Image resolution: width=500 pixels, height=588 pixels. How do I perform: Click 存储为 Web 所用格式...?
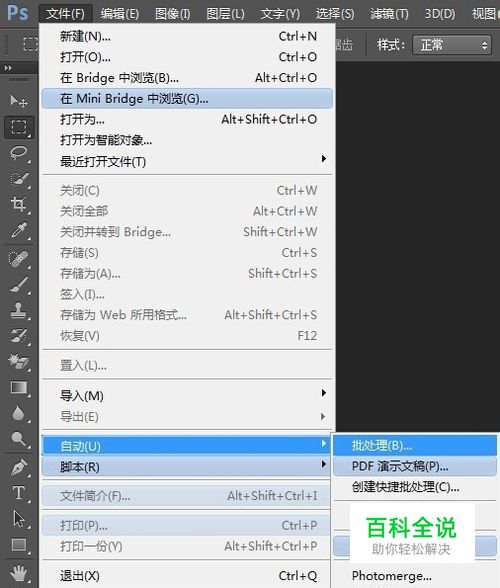tap(187, 315)
